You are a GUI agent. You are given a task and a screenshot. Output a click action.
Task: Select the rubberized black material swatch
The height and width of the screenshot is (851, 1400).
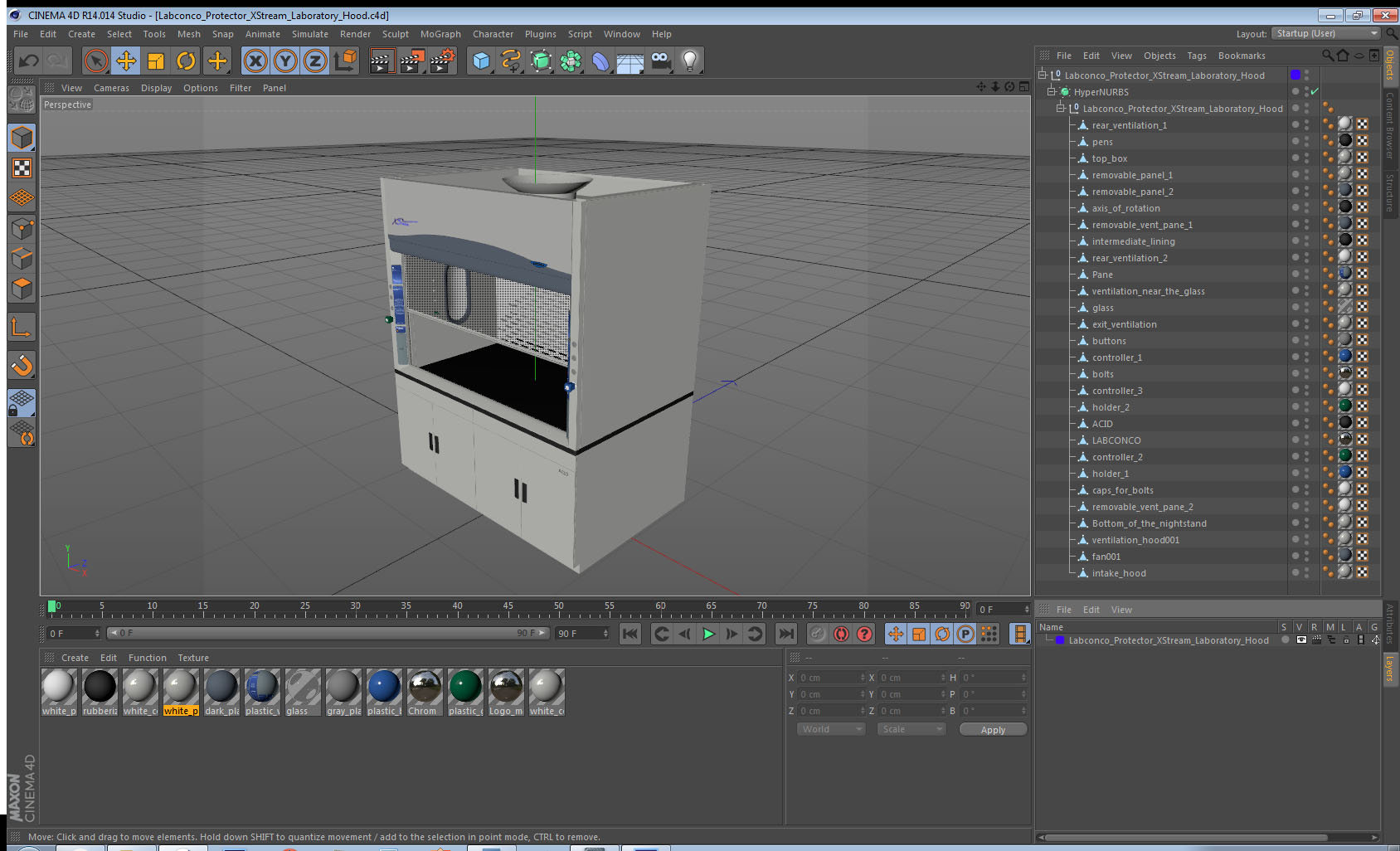coord(100,693)
